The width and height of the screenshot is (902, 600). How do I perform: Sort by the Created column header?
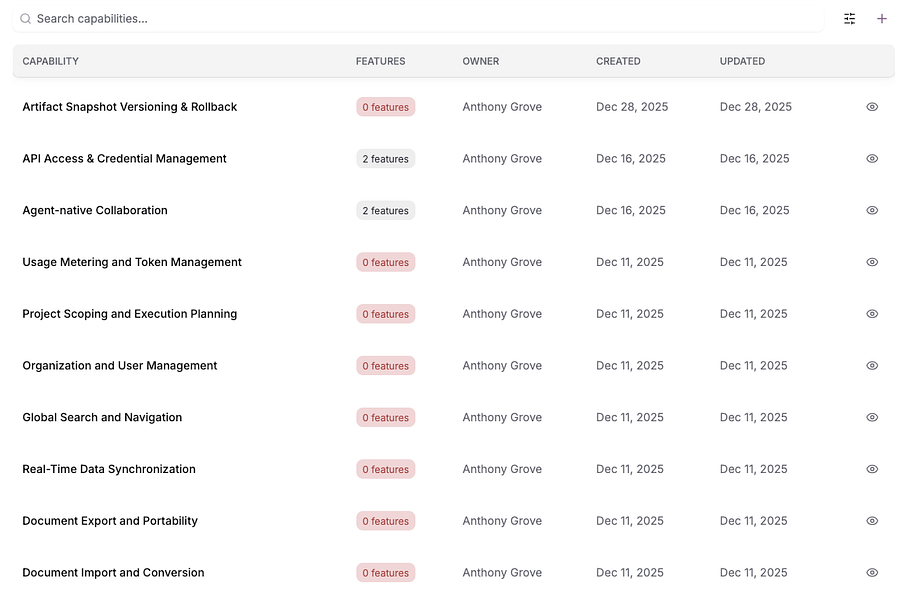pyautogui.click(x=618, y=61)
